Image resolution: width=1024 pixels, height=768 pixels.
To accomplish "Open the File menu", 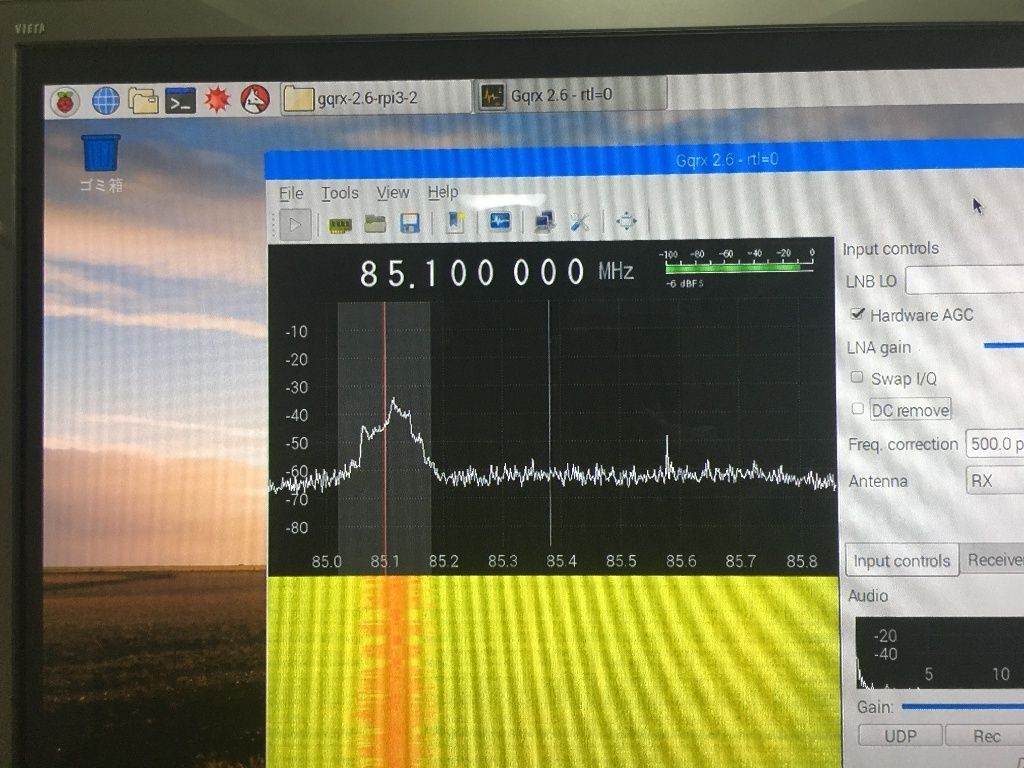I will (291, 193).
